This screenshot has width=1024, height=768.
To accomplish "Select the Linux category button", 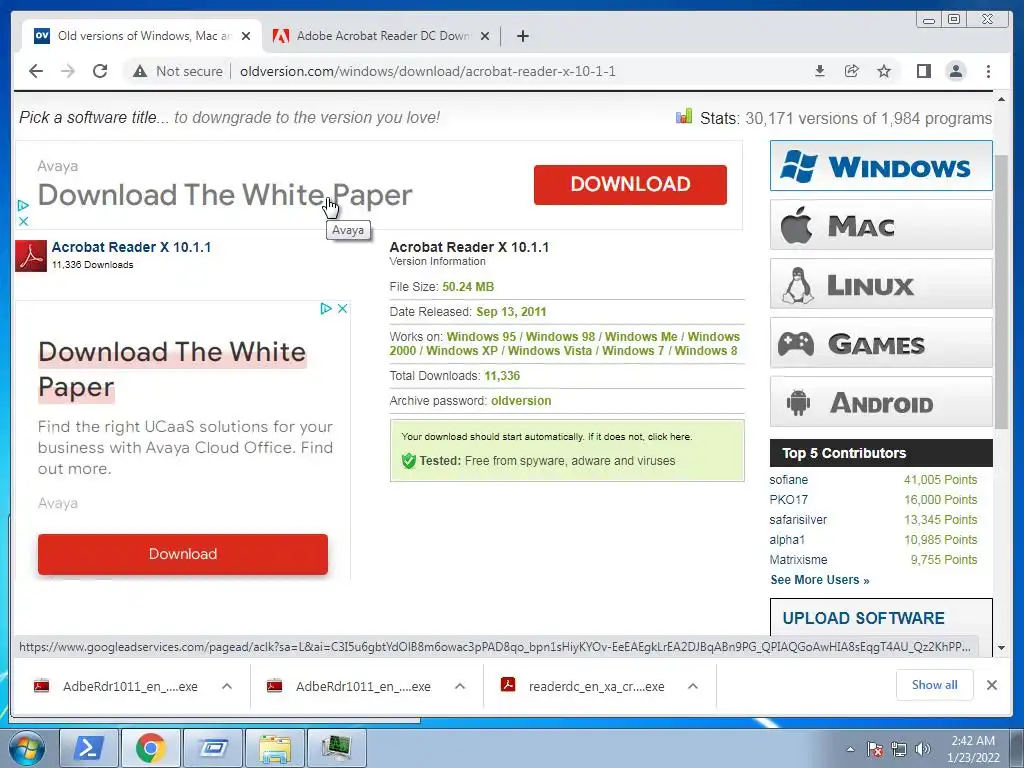I will tap(881, 283).
